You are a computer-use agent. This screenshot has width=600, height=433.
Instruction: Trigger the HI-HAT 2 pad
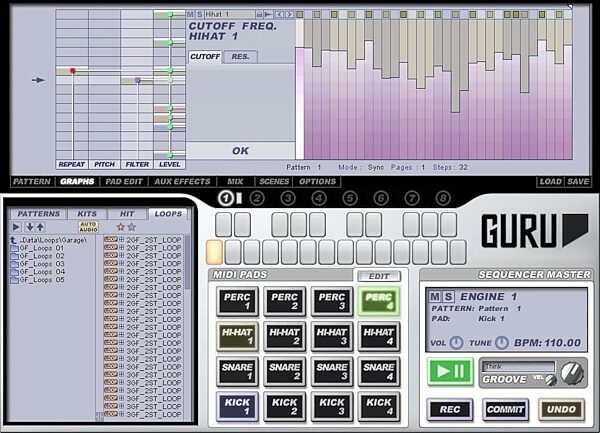284,337
